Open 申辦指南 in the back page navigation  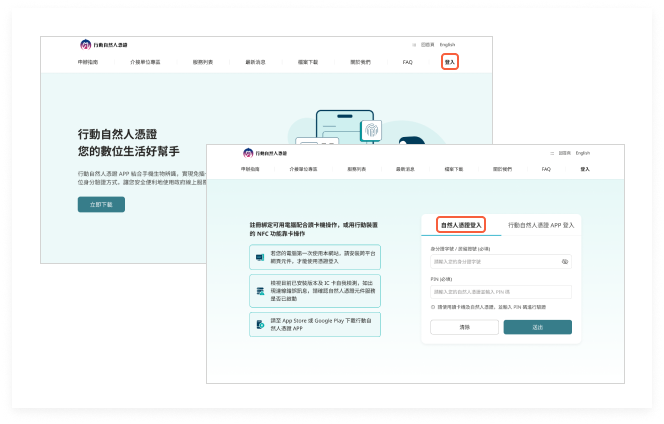(88, 62)
